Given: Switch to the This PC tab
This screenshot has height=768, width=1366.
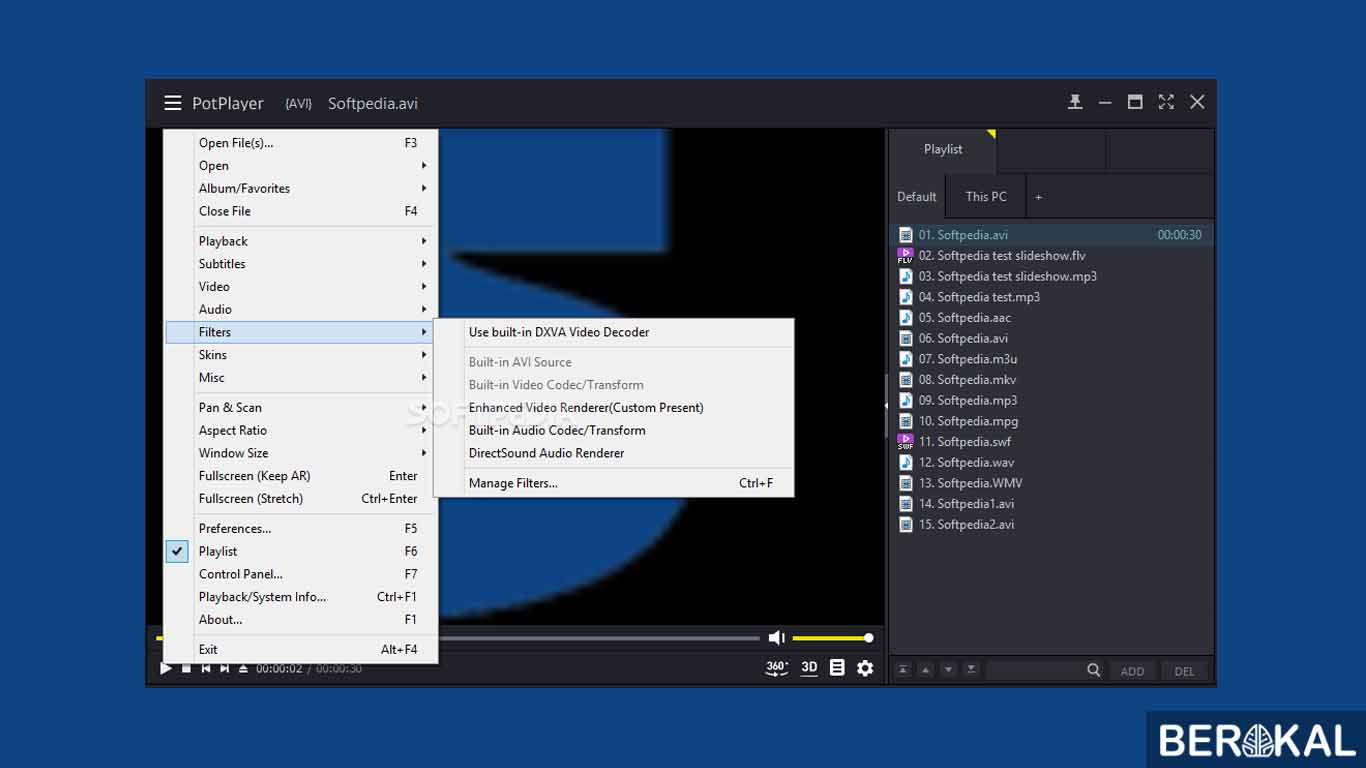Looking at the screenshot, I should [x=985, y=196].
